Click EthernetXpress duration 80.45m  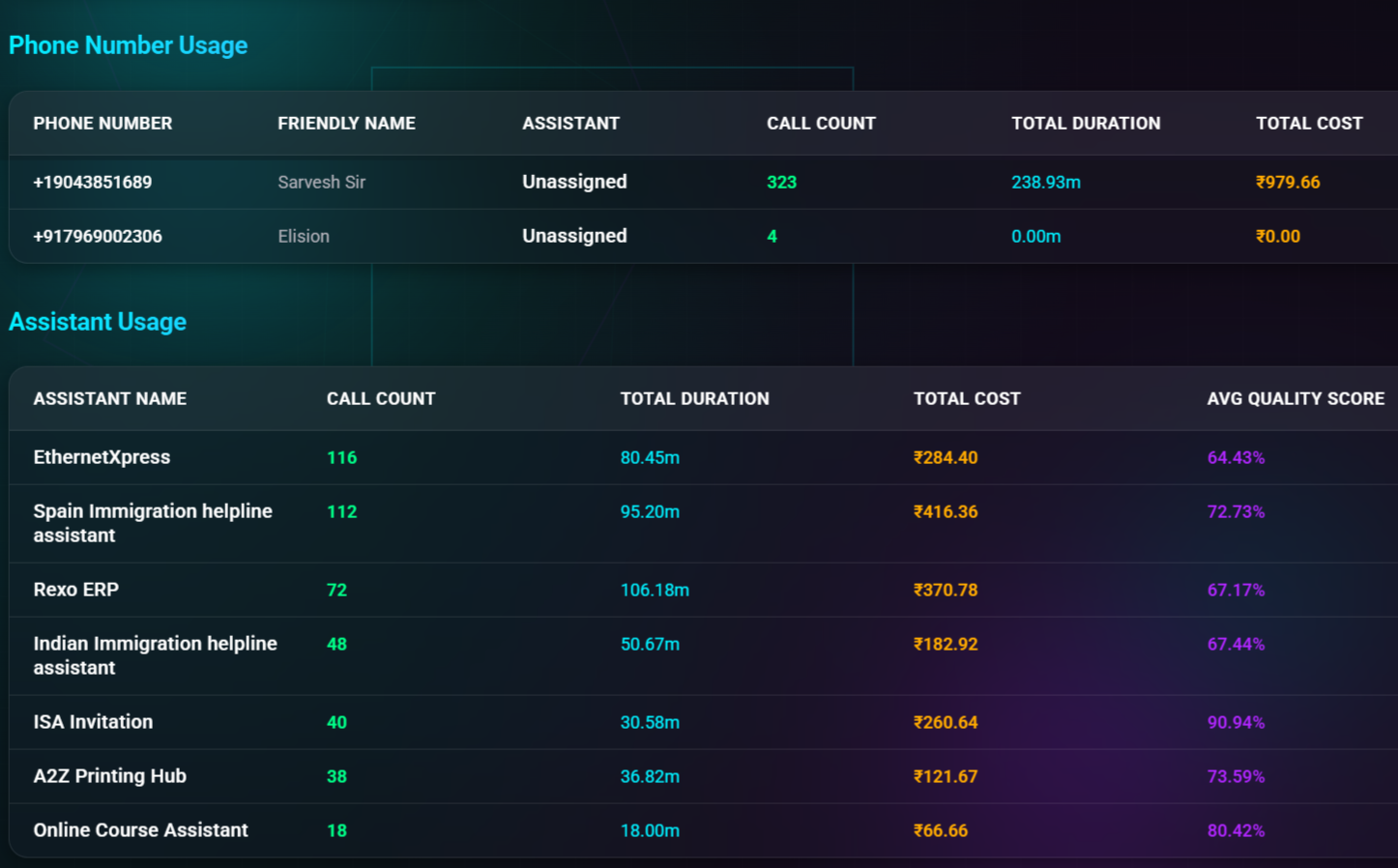[x=650, y=457]
